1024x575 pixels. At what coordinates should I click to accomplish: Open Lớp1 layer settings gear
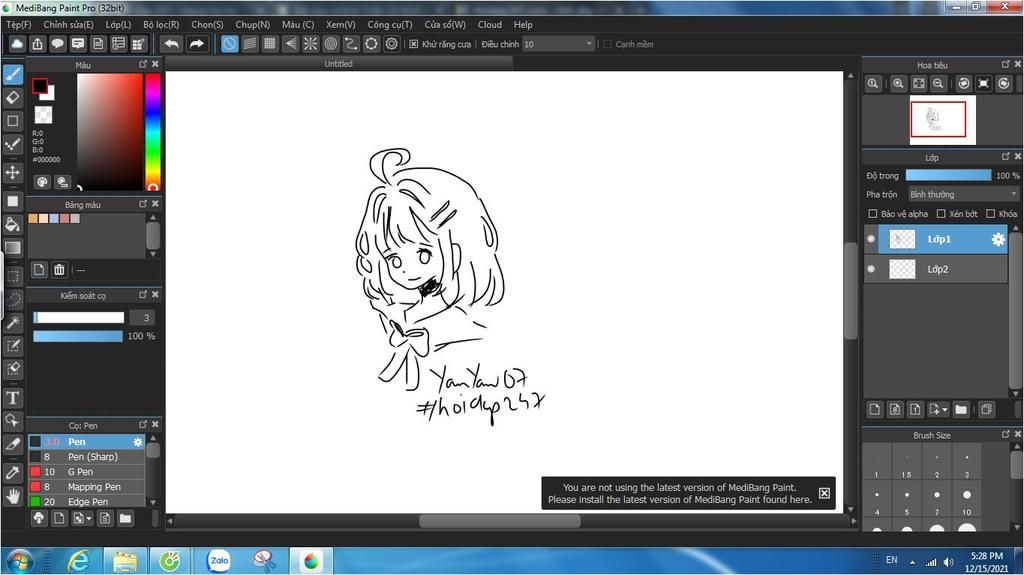998,239
